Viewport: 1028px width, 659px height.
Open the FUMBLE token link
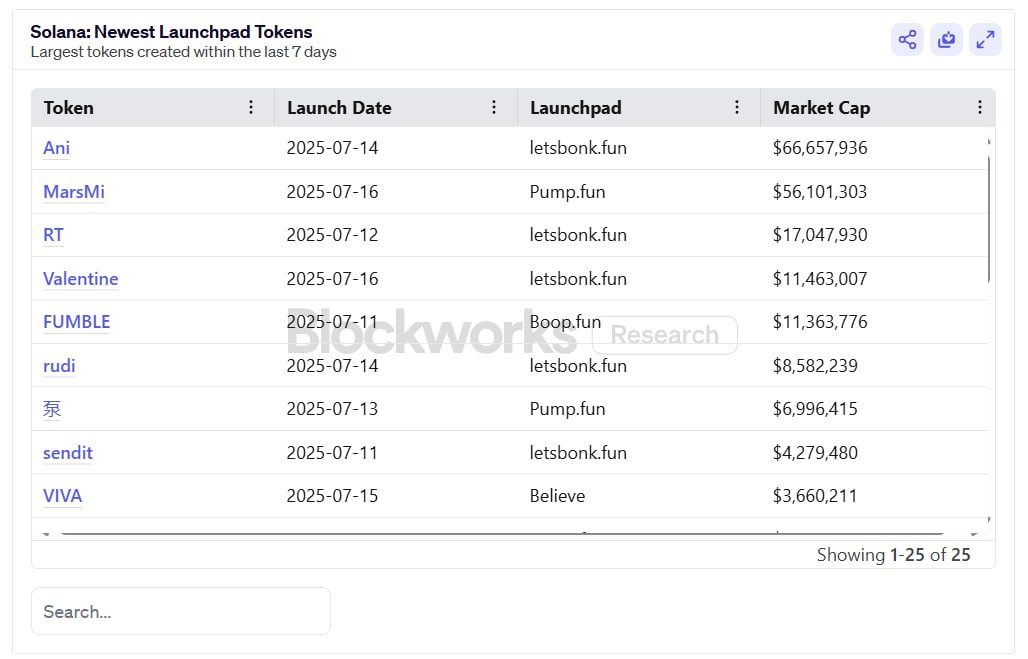click(77, 322)
